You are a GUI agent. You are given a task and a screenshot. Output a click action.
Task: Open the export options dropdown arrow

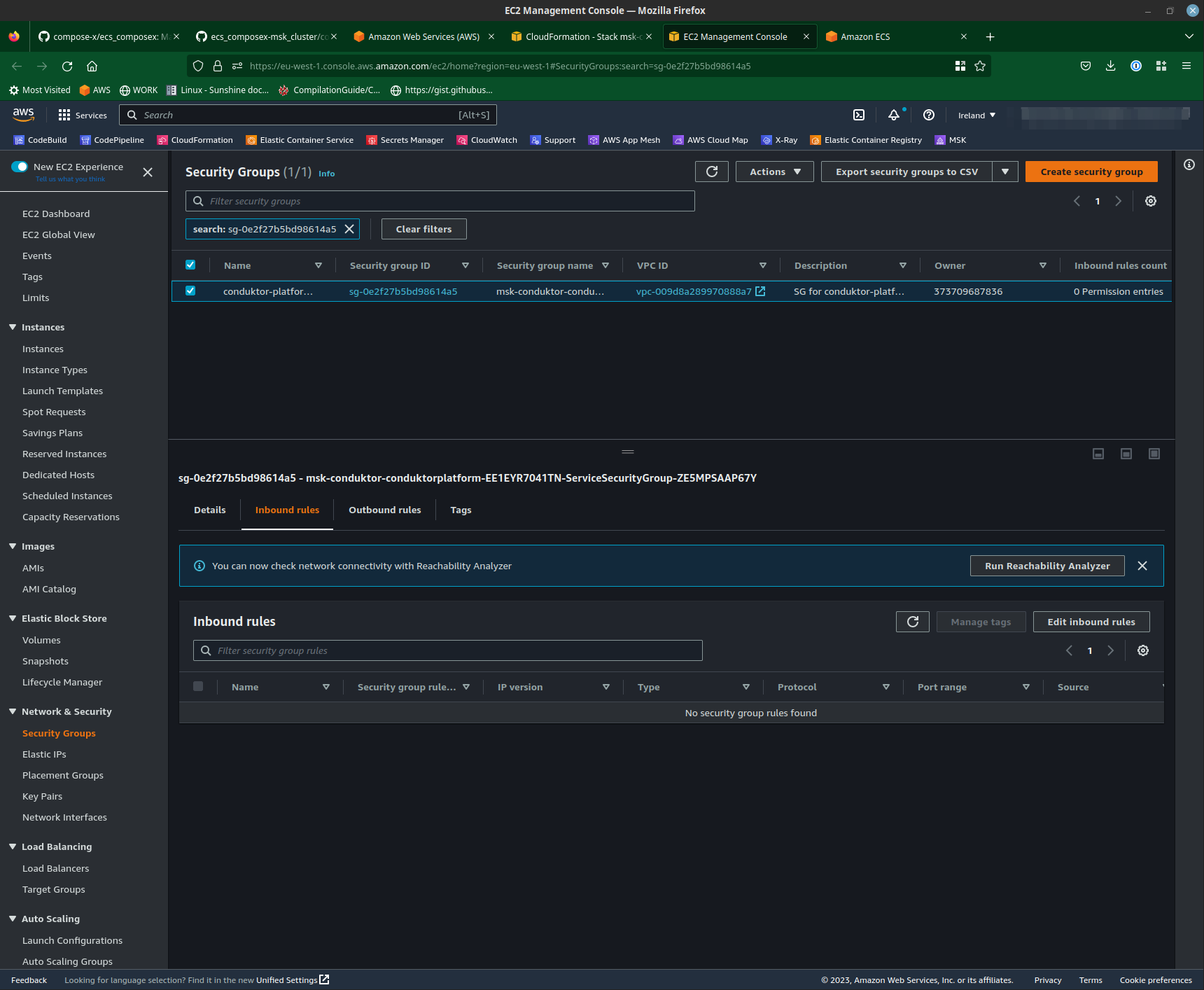(x=1005, y=172)
